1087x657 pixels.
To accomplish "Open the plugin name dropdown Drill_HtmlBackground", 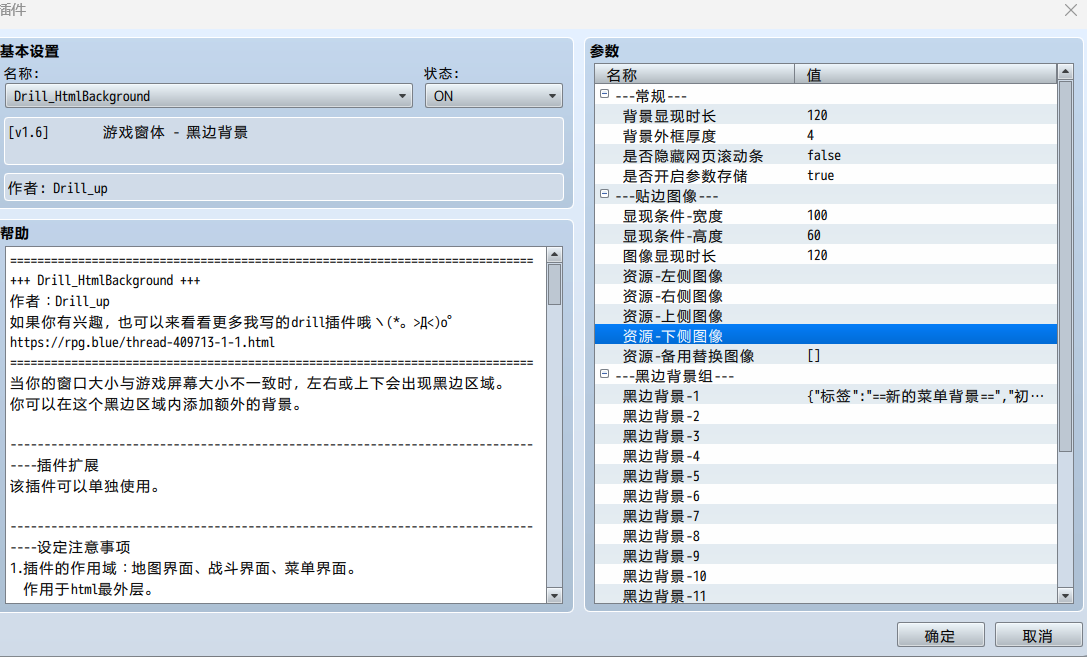I will pyautogui.click(x=209, y=96).
